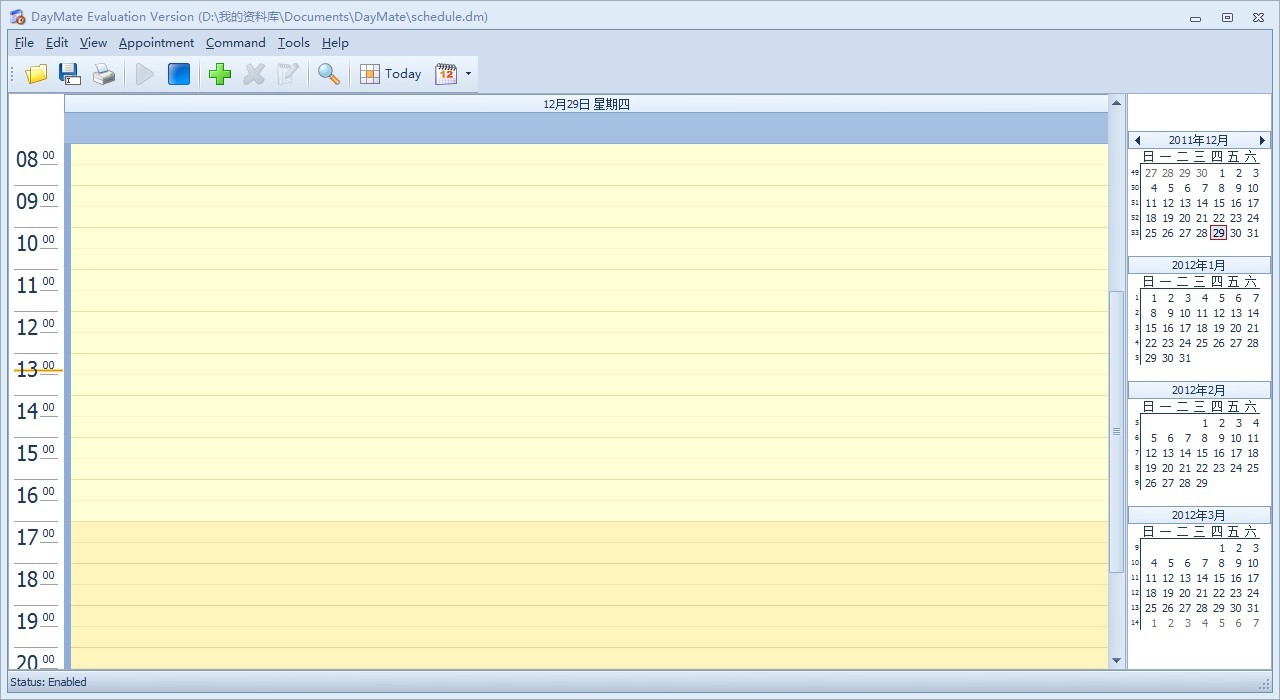
Task: Open the Tools menu
Action: click(x=293, y=43)
